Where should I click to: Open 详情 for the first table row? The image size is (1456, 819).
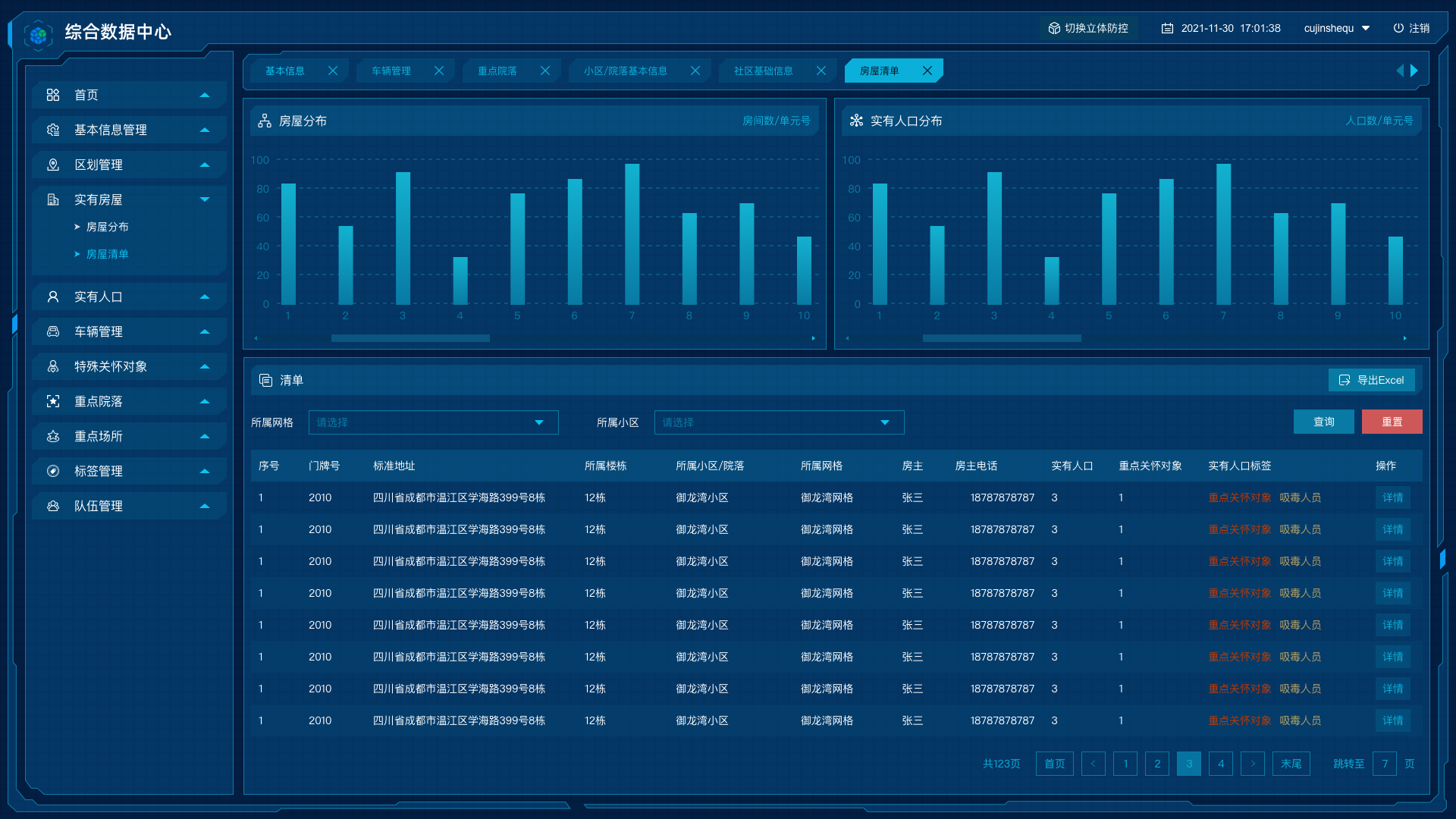(1393, 497)
